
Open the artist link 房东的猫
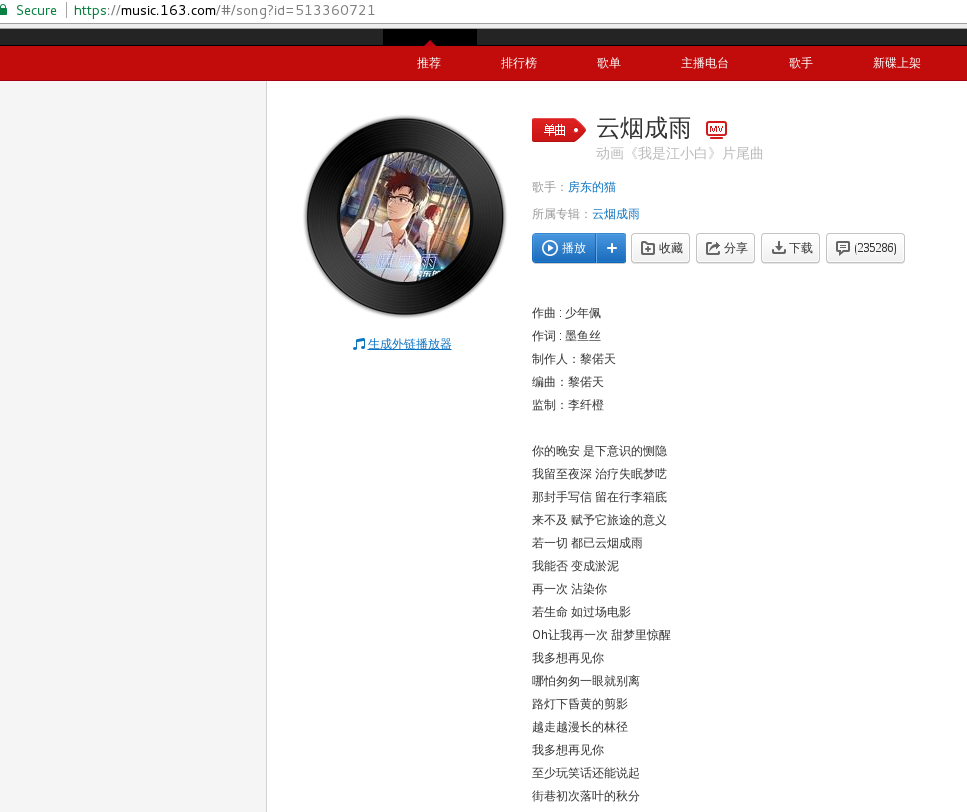[x=591, y=187]
